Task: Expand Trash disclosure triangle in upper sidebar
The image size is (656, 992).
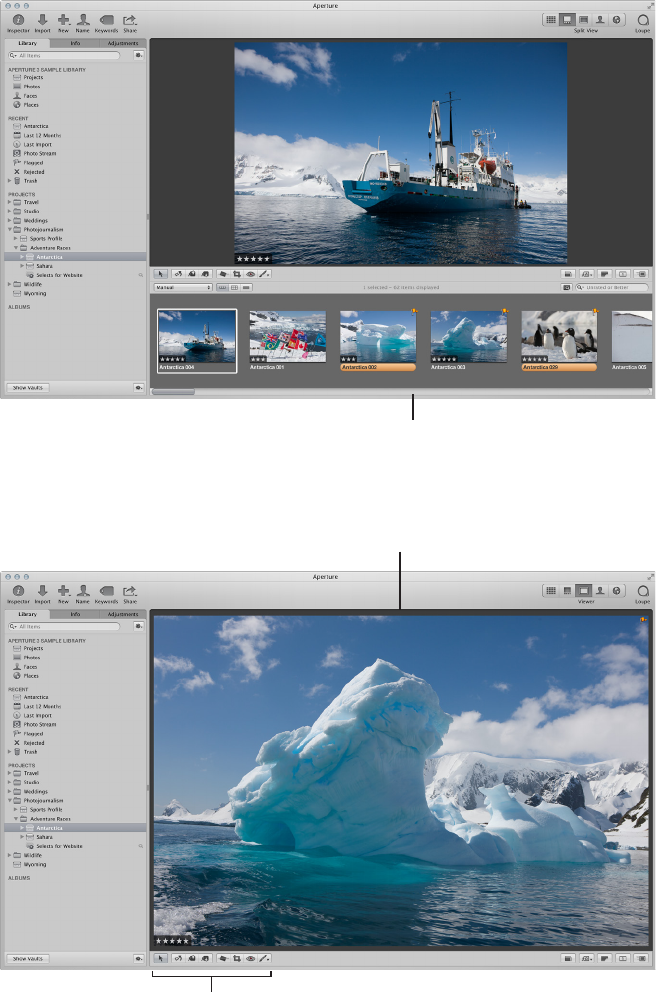Action: tap(9, 181)
